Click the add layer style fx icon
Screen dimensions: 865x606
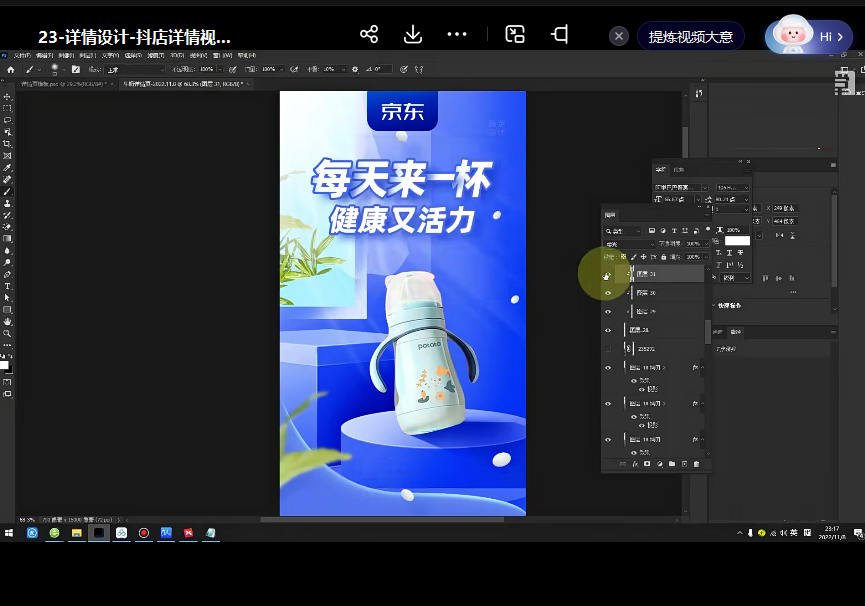click(636, 463)
